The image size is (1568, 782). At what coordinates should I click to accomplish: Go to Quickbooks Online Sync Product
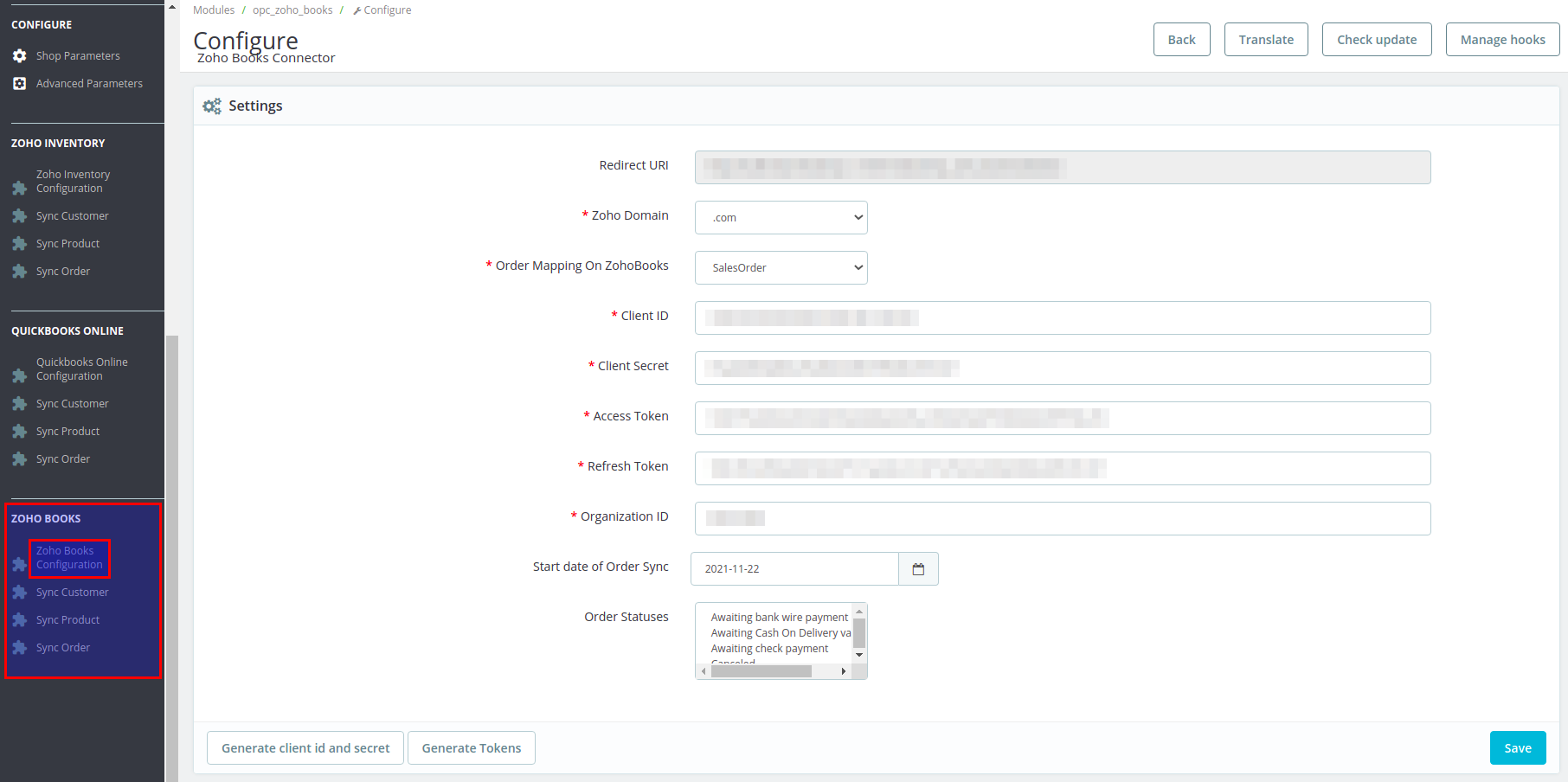[67, 432]
